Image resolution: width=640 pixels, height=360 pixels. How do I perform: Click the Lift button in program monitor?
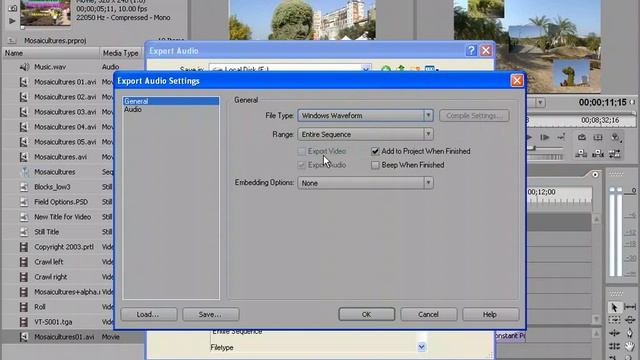[x=581, y=154]
